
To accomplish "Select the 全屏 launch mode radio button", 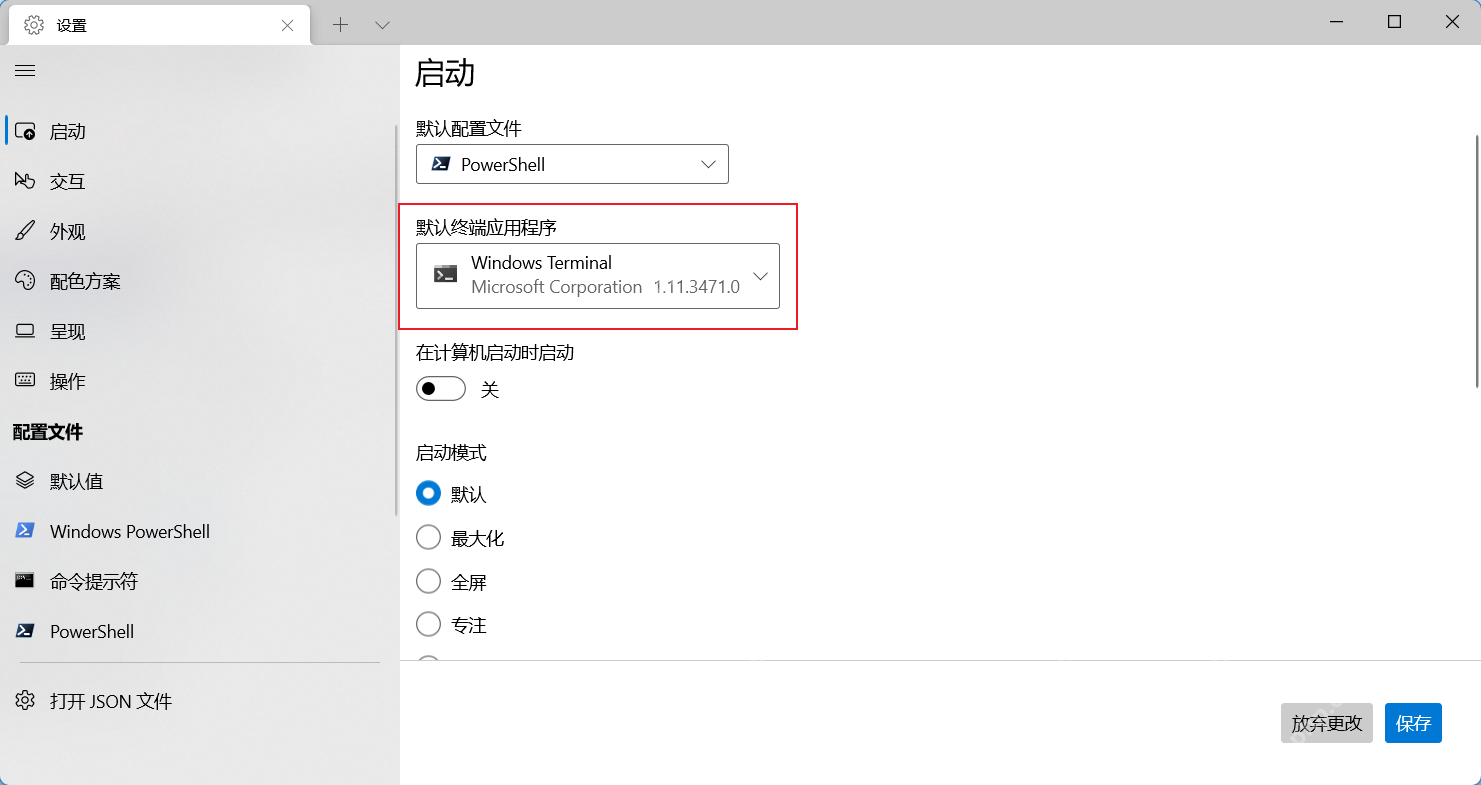I will coord(428,581).
